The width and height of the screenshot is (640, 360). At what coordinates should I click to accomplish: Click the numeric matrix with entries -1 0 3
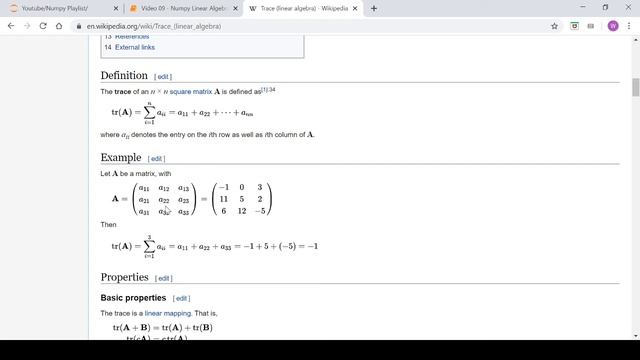pos(242,199)
